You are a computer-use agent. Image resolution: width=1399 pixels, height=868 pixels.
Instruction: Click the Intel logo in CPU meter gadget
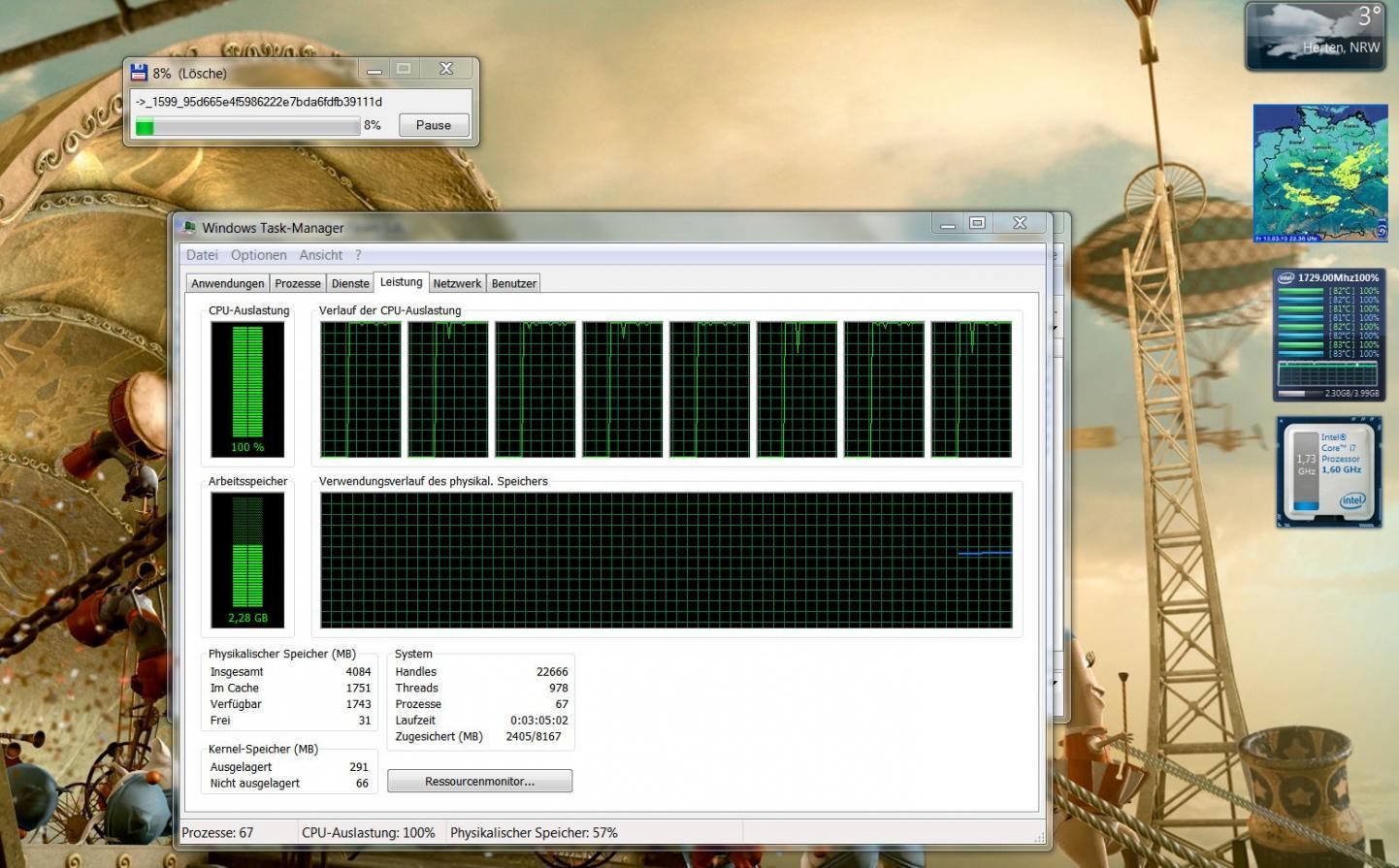click(x=1285, y=277)
